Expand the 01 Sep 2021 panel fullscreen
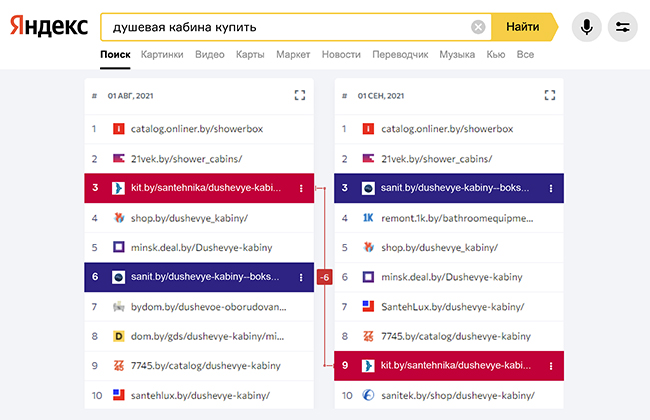 549,96
